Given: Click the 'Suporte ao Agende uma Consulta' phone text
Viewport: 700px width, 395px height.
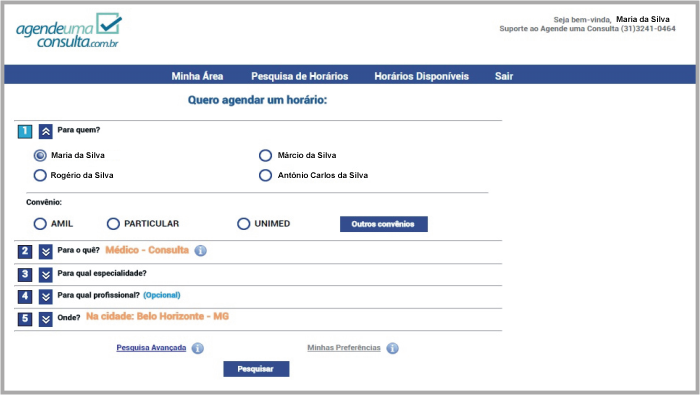Looking at the screenshot, I should coord(587,29).
